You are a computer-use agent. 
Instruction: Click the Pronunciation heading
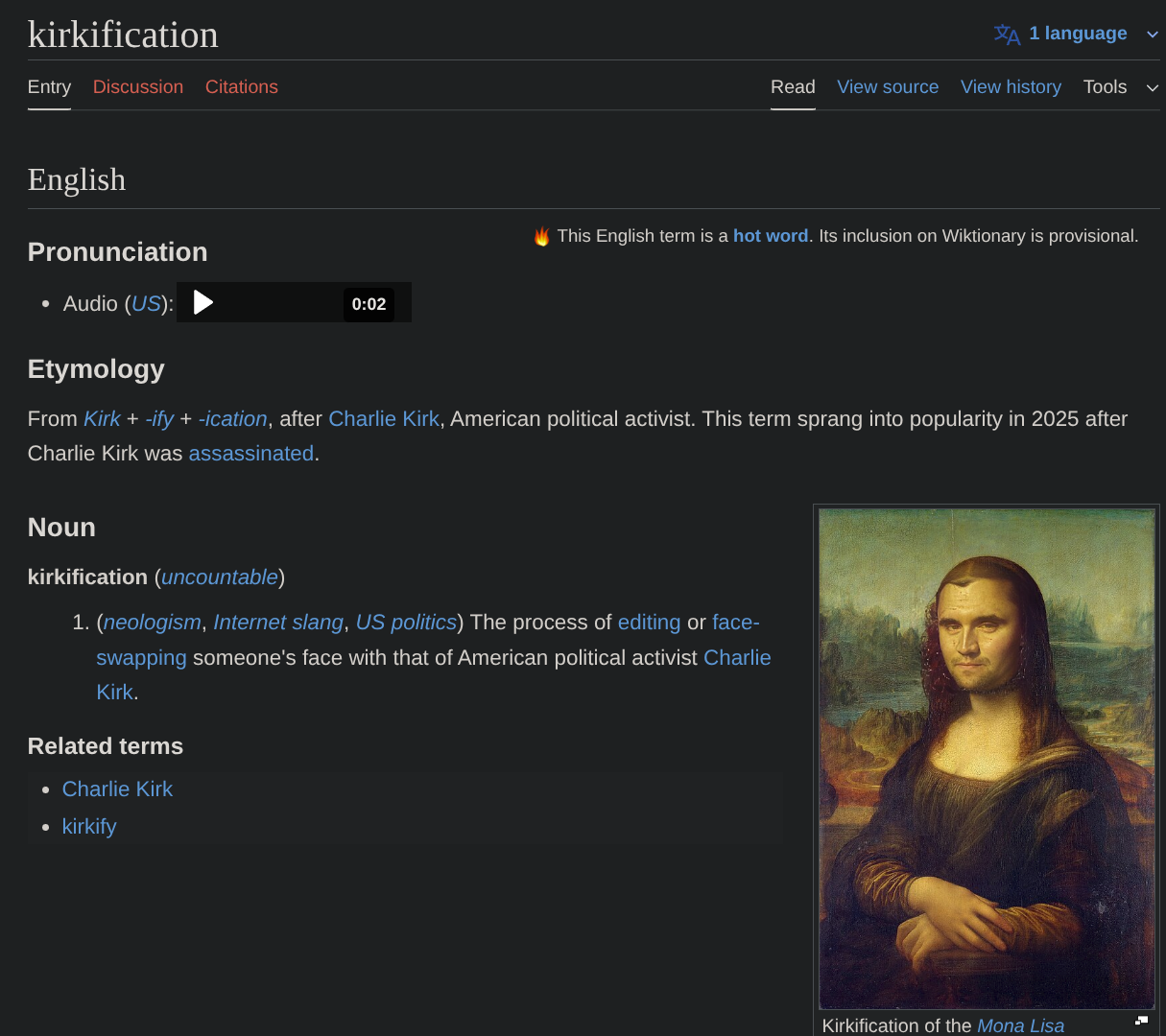118,252
